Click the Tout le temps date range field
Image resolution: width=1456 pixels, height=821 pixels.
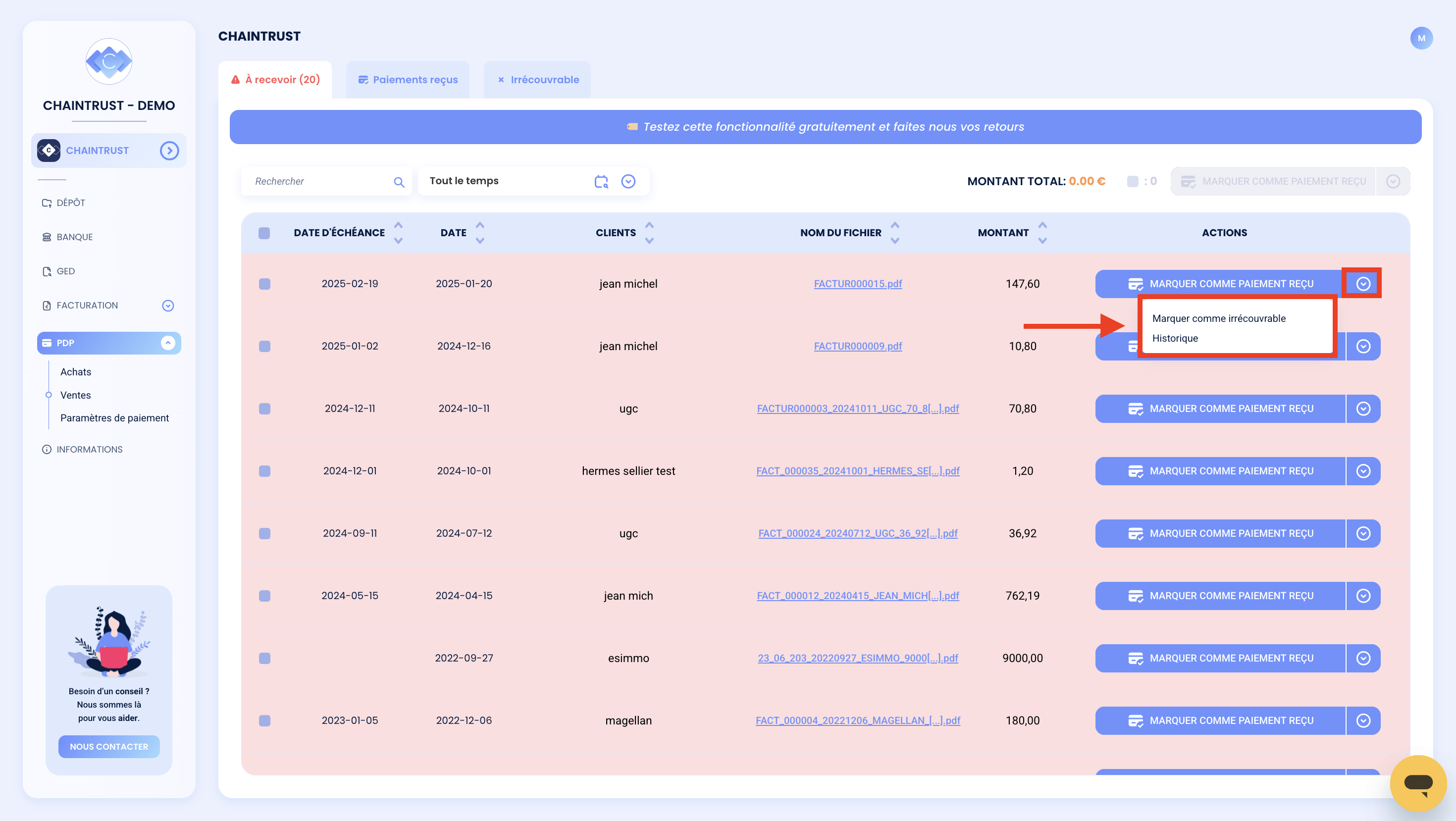tap(533, 181)
